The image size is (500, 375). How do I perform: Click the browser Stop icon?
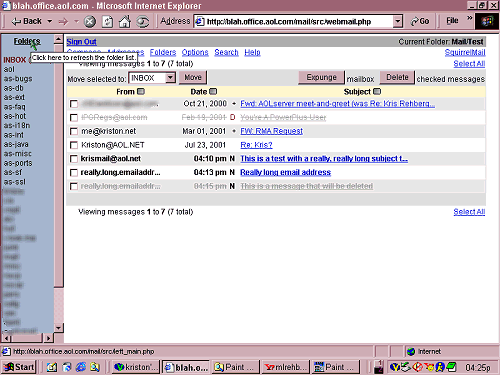(x=89, y=22)
